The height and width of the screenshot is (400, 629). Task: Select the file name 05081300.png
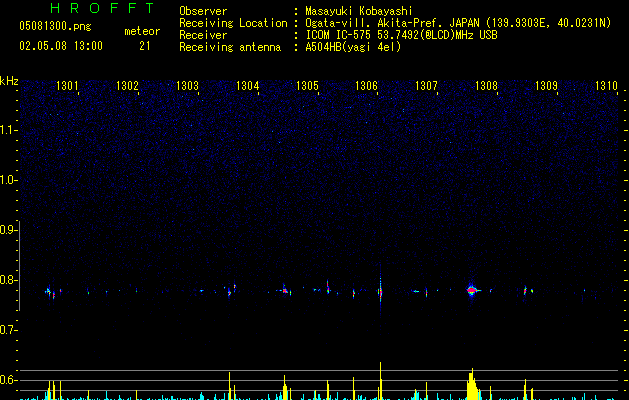point(55,27)
